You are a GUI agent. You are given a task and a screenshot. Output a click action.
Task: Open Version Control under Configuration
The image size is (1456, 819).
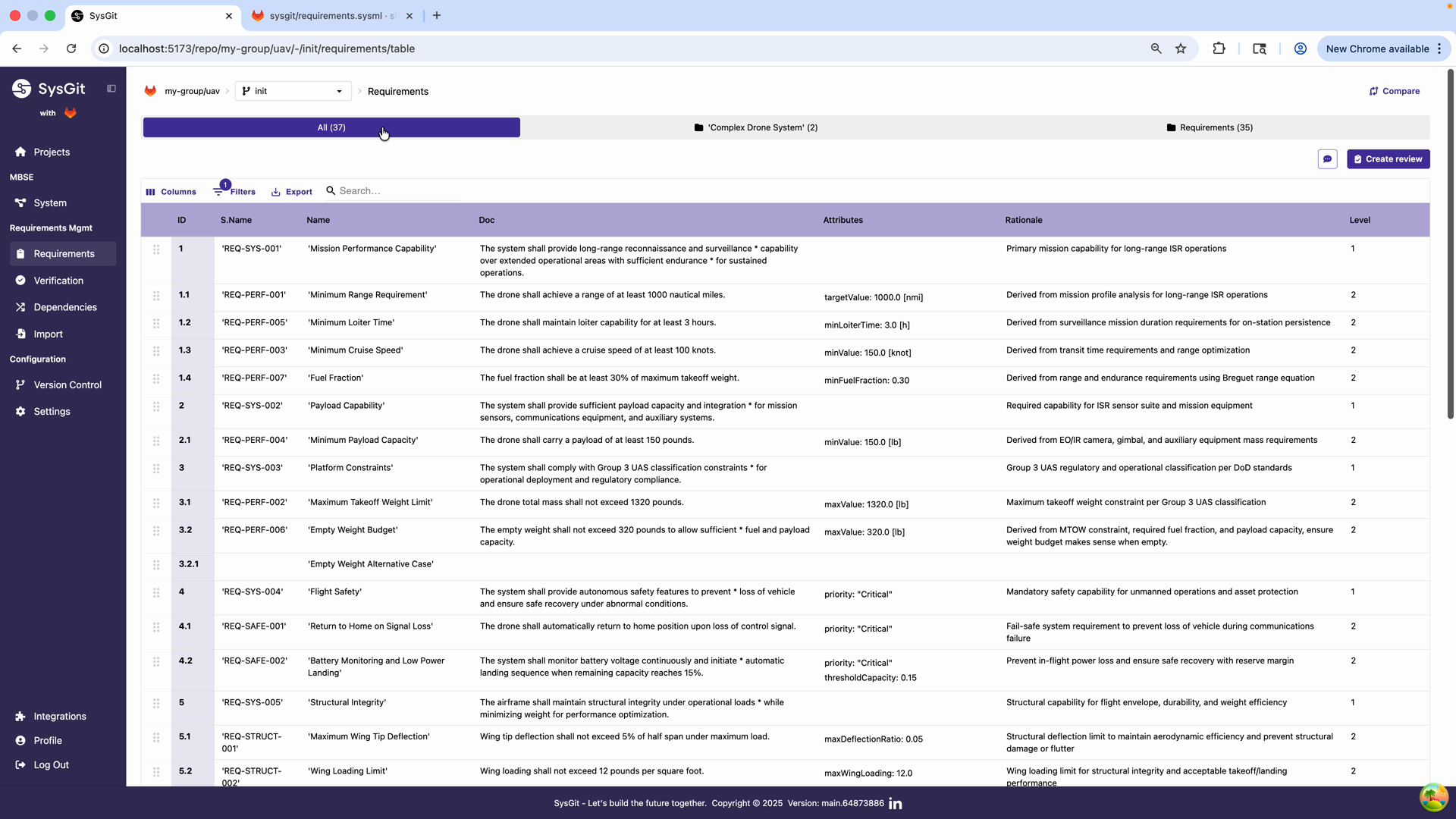click(66, 384)
